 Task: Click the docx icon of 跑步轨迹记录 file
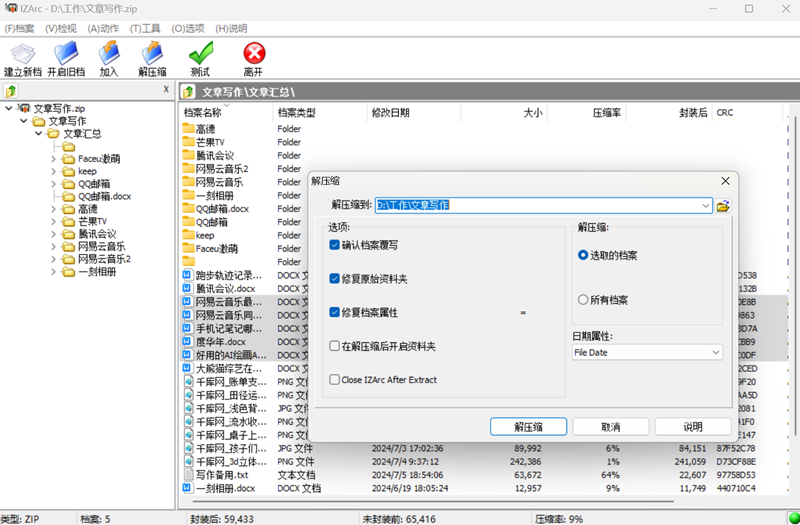point(187,275)
